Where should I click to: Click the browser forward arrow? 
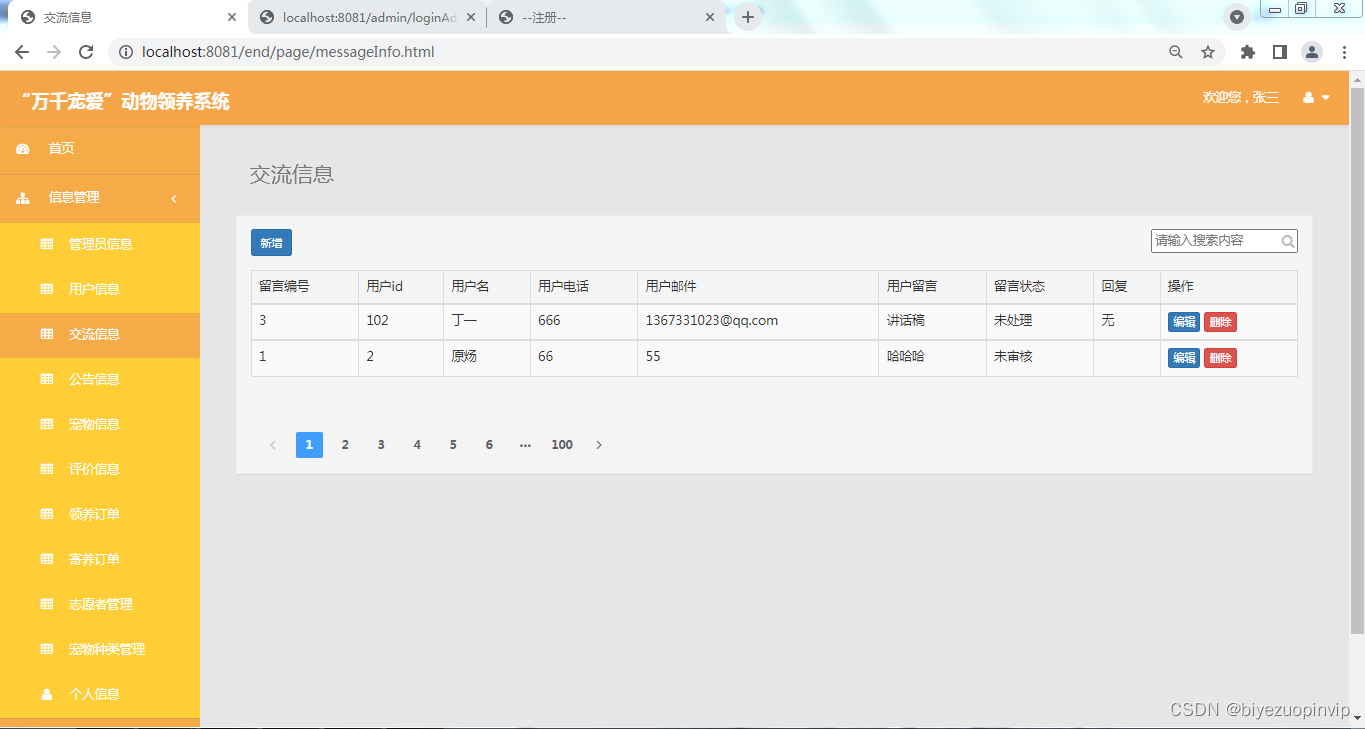(54, 52)
